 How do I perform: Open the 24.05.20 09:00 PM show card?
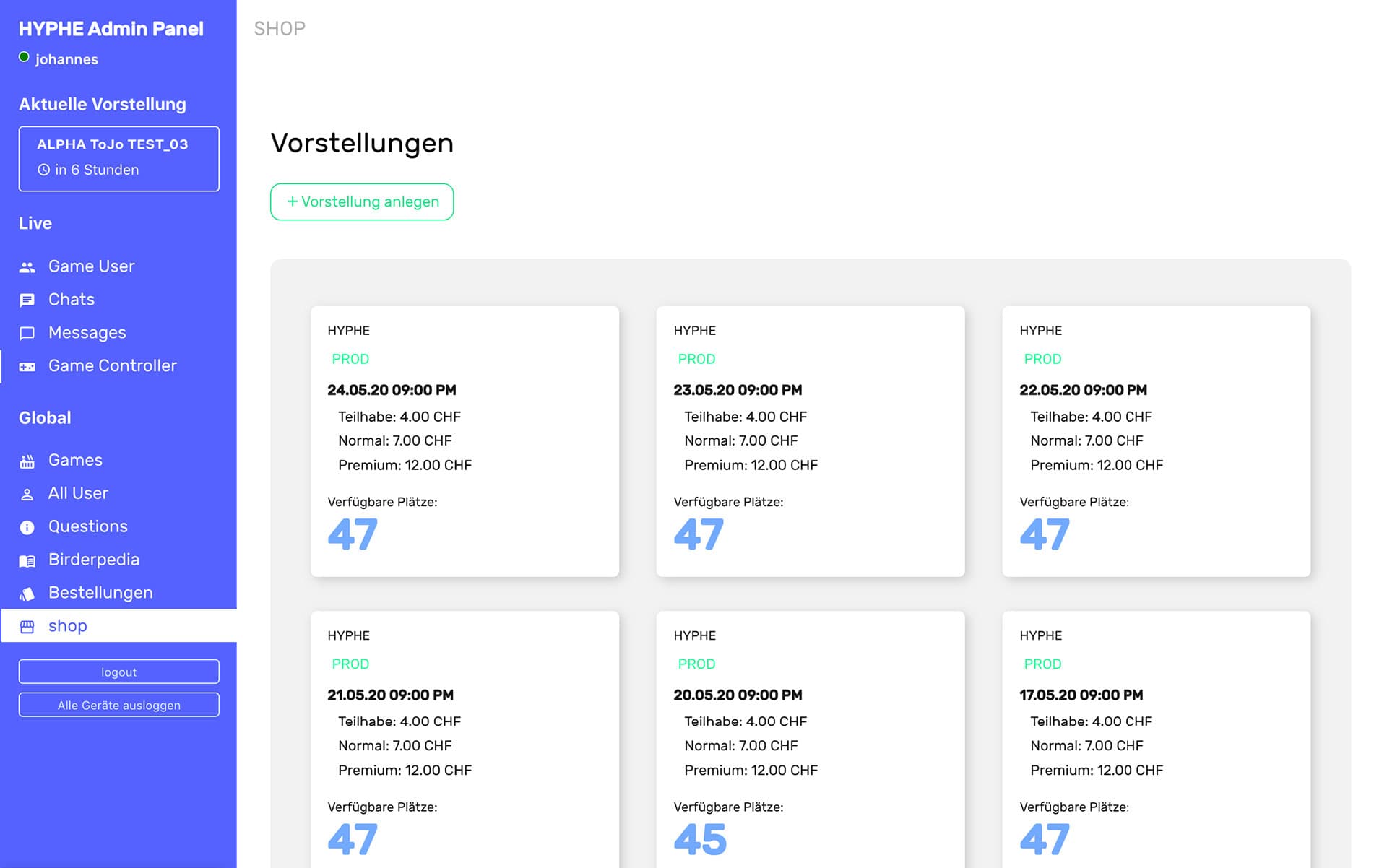coord(465,440)
